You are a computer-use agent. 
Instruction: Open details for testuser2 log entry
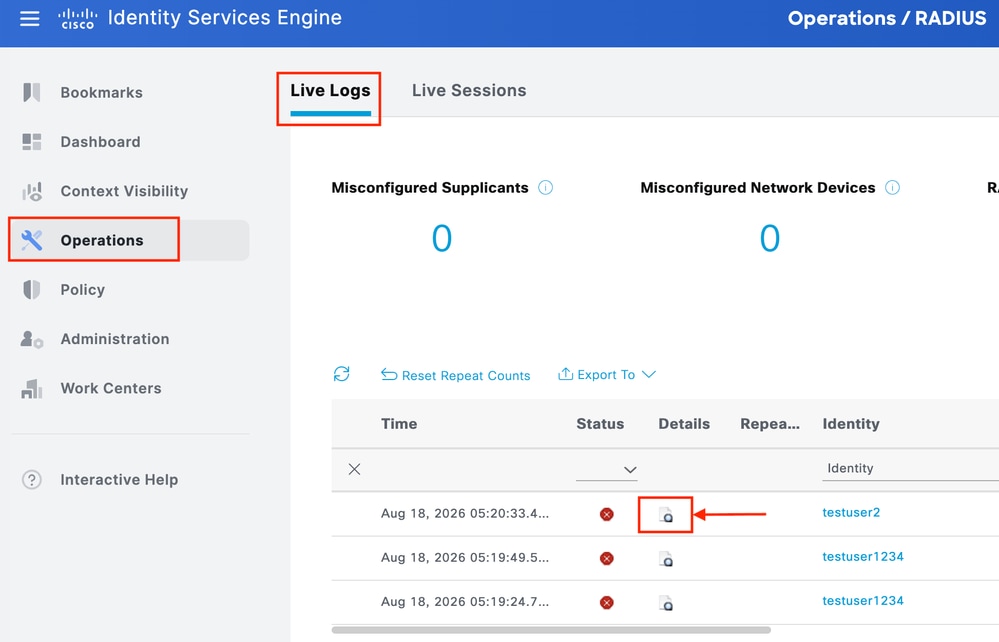coord(666,515)
